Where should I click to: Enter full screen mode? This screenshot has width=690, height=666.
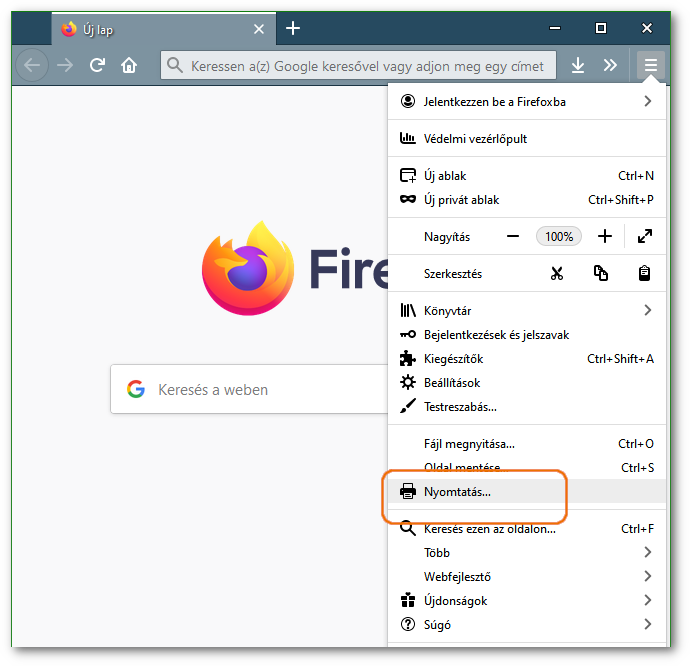pos(645,236)
